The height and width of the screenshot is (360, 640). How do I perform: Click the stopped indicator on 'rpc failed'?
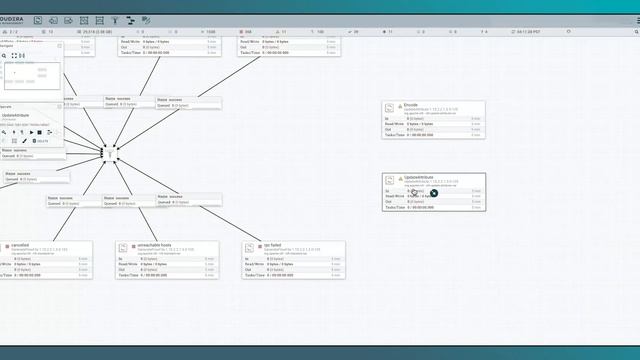click(260, 247)
